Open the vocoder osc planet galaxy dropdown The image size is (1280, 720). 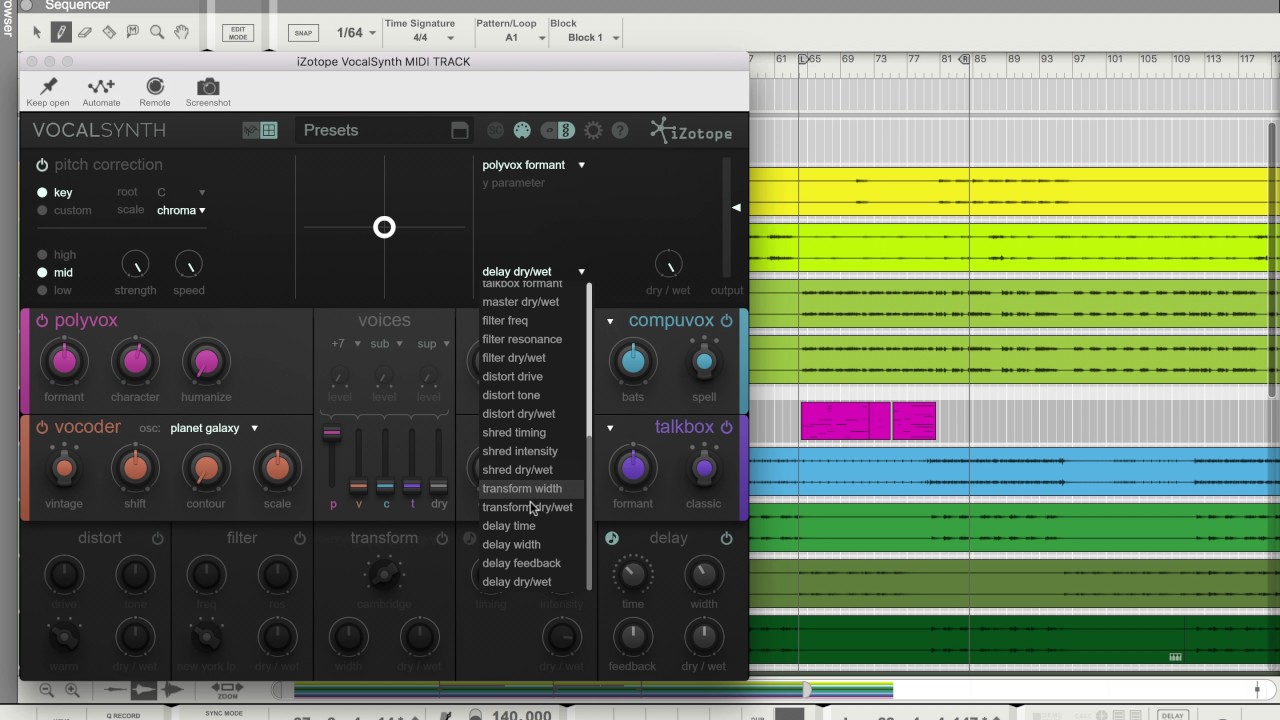pos(214,428)
